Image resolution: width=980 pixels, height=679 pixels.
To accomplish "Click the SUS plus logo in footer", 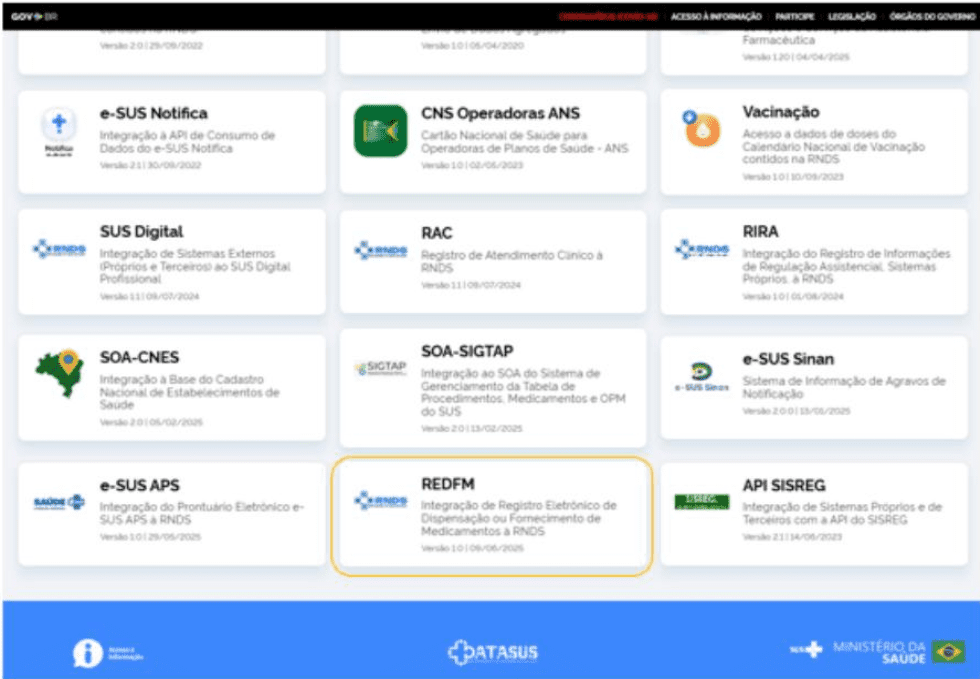I will [807, 650].
